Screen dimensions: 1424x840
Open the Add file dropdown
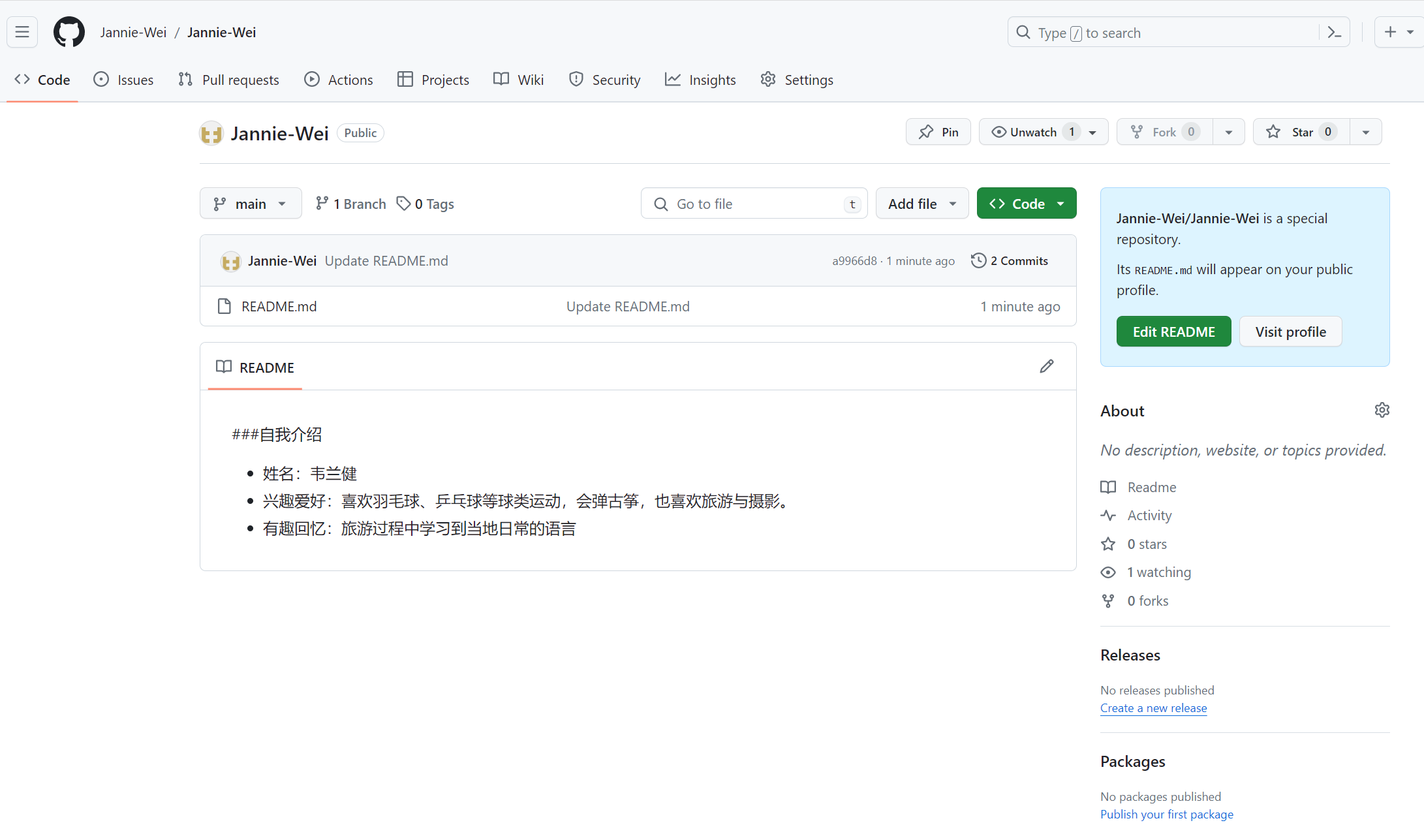tap(921, 204)
